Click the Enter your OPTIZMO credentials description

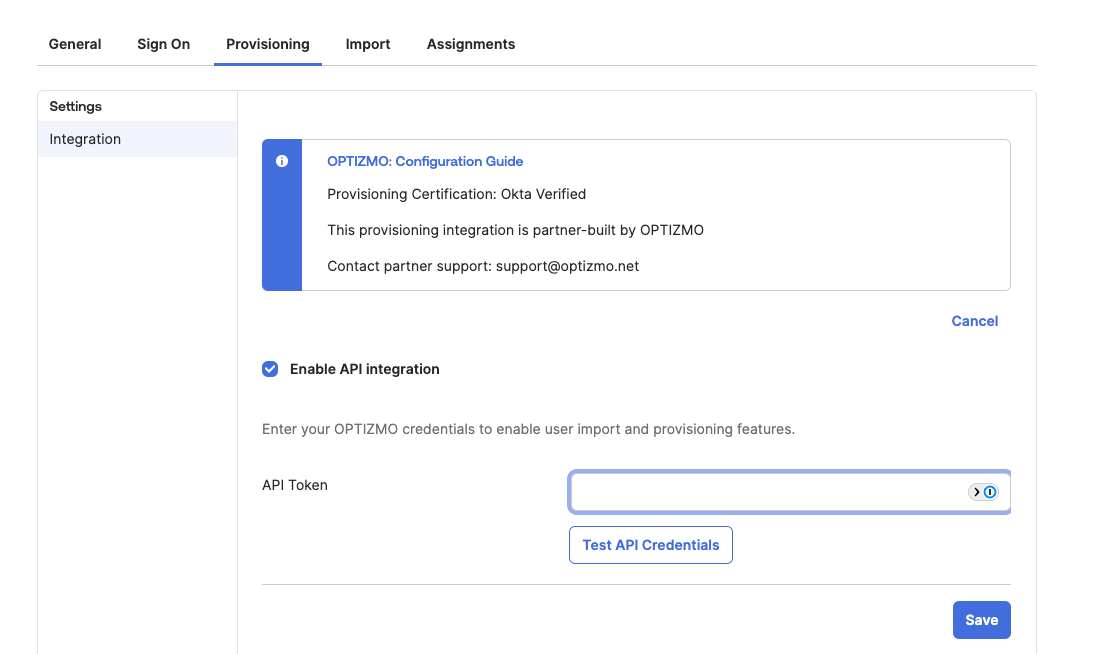528,429
